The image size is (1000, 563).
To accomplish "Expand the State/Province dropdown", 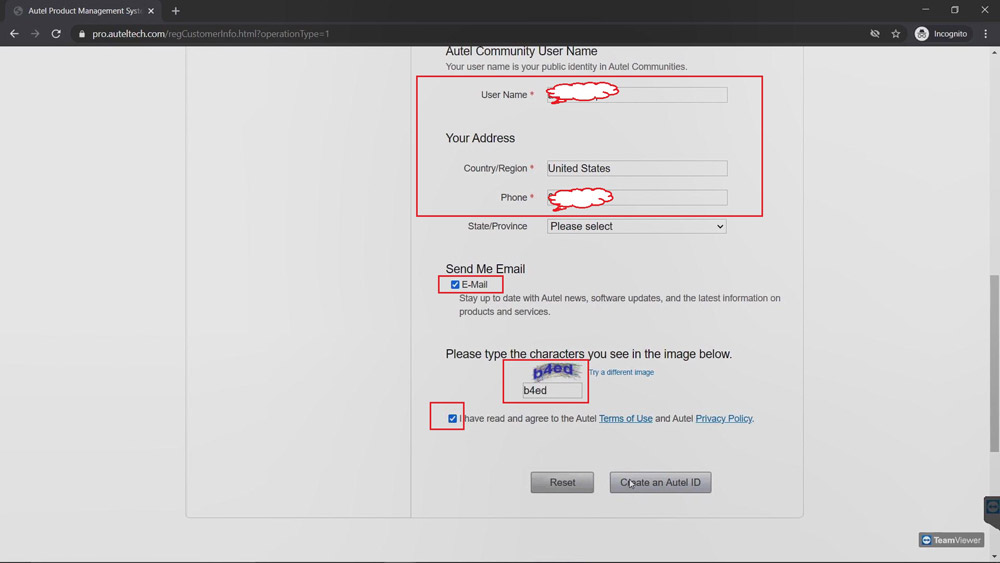I will (x=636, y=226).
